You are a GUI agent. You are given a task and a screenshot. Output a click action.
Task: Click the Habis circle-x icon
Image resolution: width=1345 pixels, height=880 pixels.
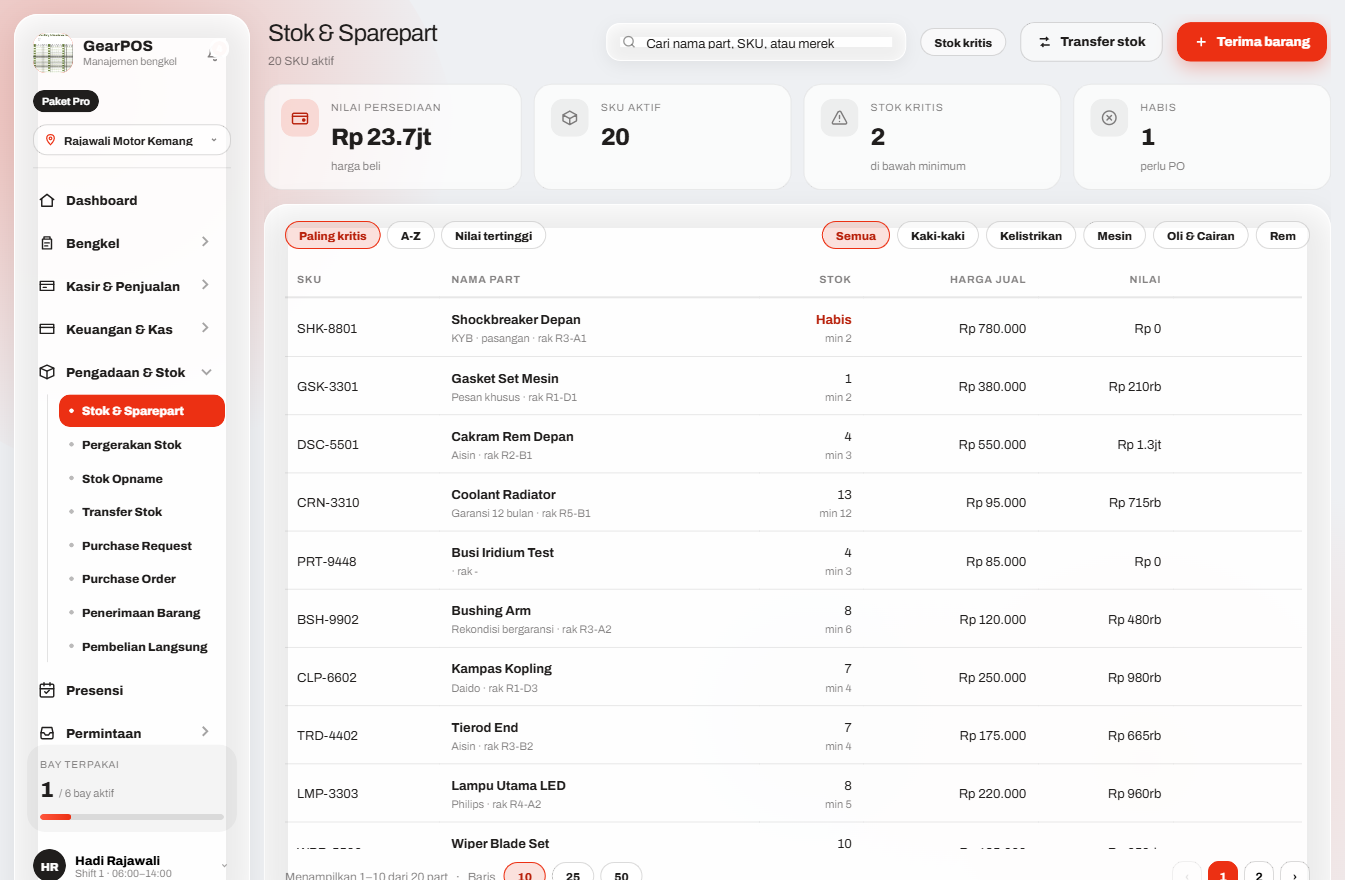click(1109, 118)
